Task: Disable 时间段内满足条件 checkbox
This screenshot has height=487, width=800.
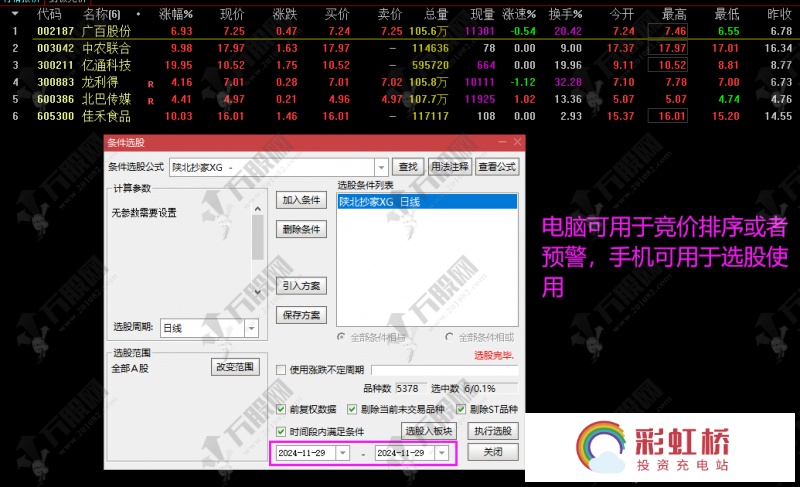Action: [x=281, y=431]
